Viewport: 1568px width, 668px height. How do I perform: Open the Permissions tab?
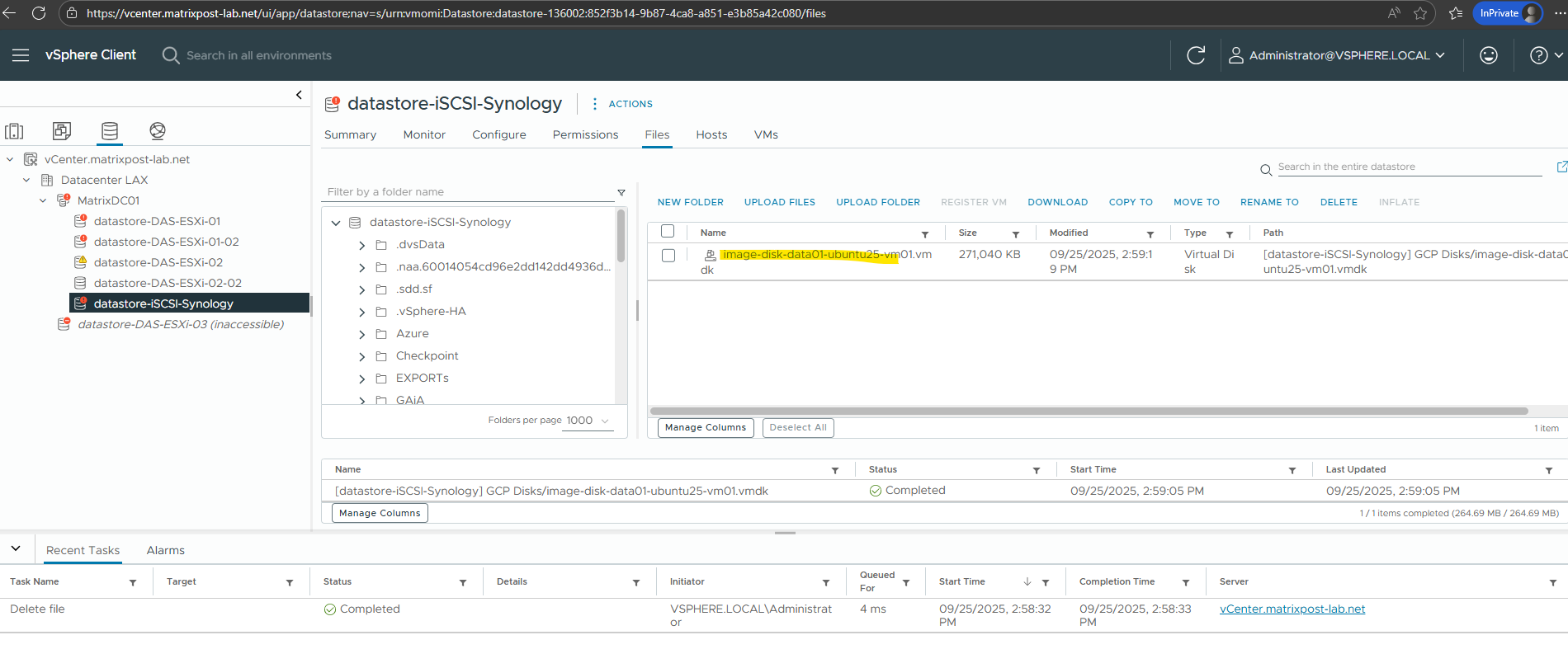pos(585,134)
